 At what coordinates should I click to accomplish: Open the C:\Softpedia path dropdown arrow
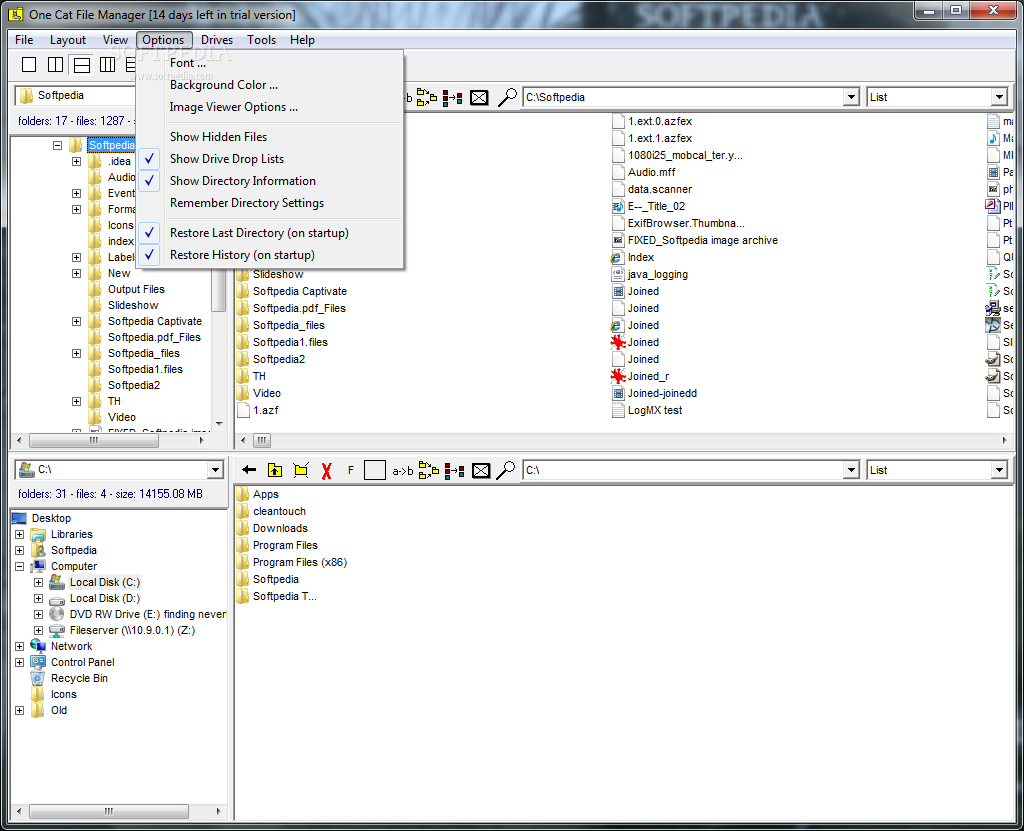coord(851,97)
